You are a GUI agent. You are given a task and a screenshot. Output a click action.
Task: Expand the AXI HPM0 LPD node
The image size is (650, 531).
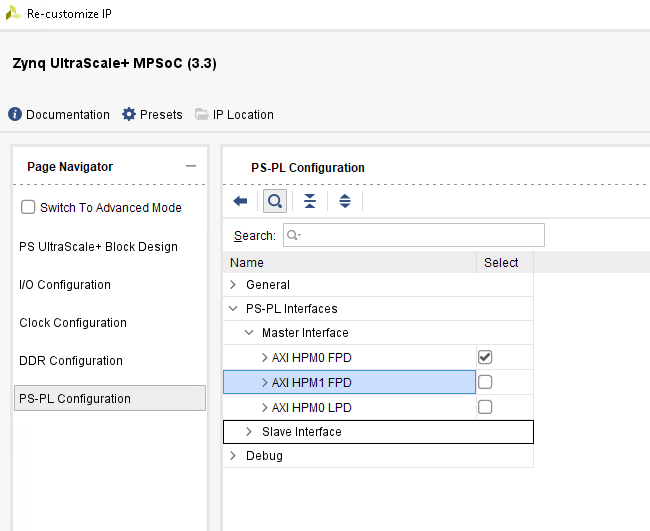click(264, 407)
